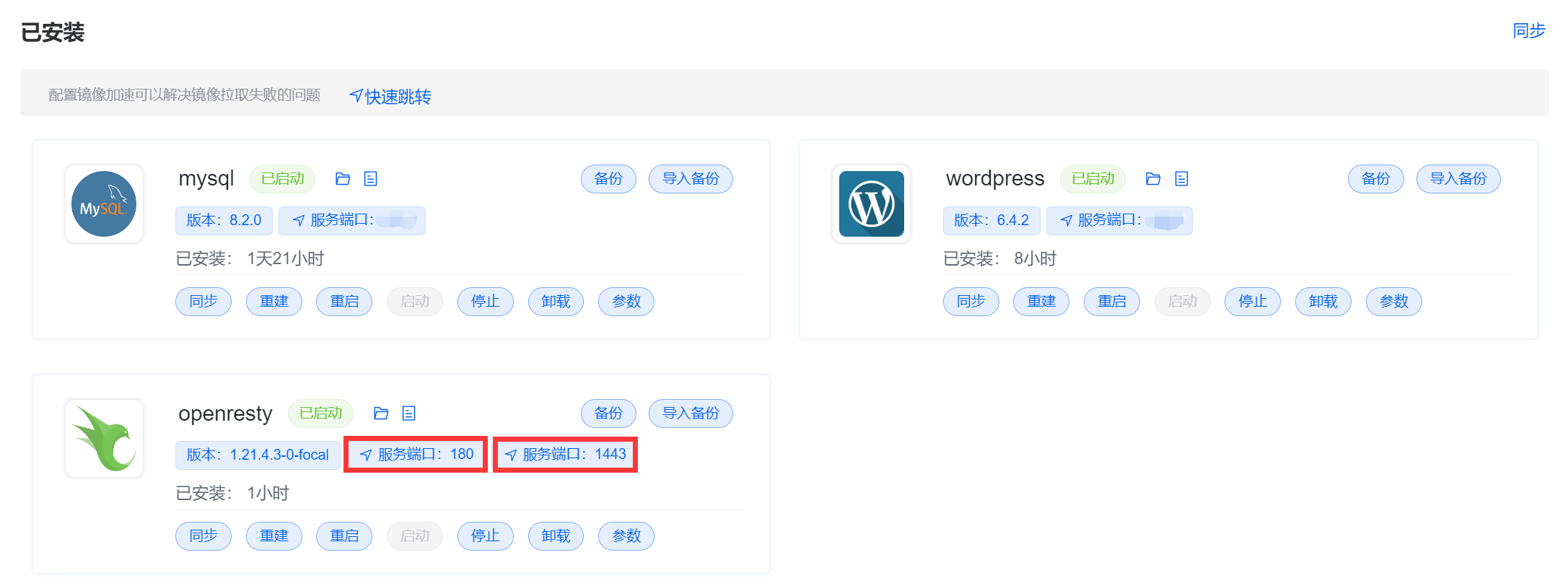Screen dimensions: 1568x586
Task: Open wordpress folder icon
Action: click(1153, 179)
